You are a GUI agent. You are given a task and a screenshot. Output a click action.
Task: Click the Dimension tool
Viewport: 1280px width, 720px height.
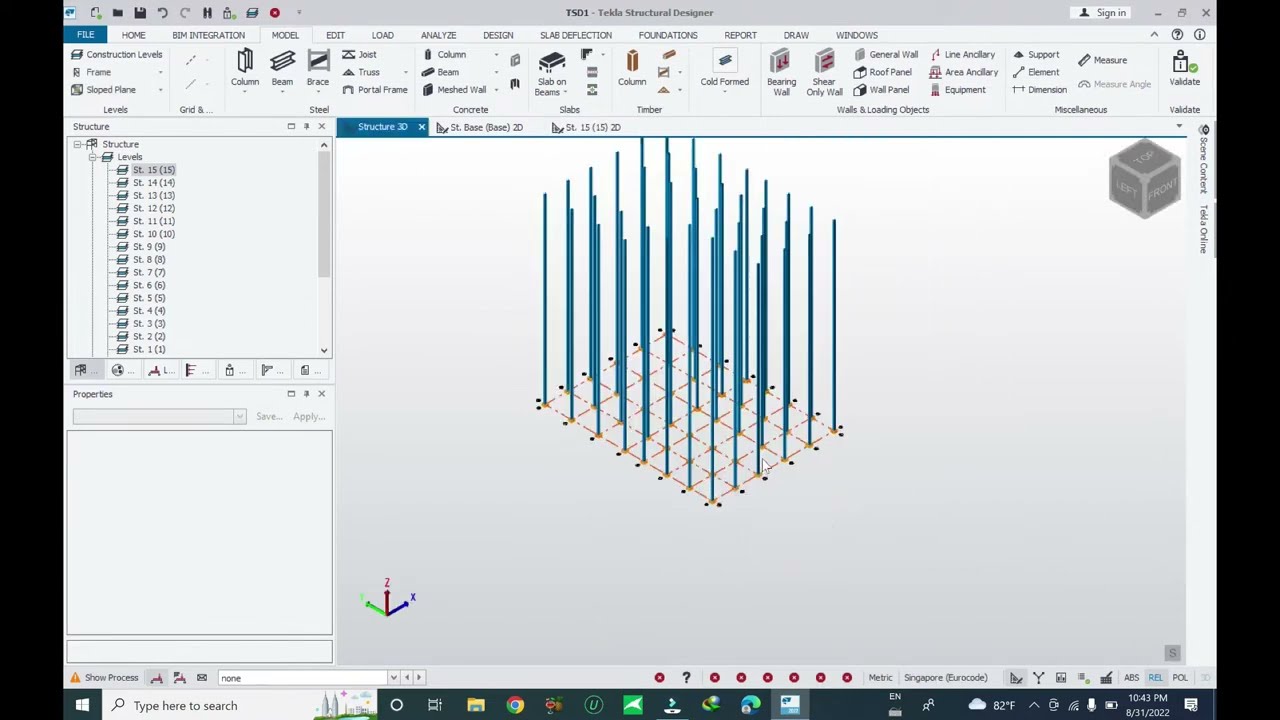(x=1039, y=90)
